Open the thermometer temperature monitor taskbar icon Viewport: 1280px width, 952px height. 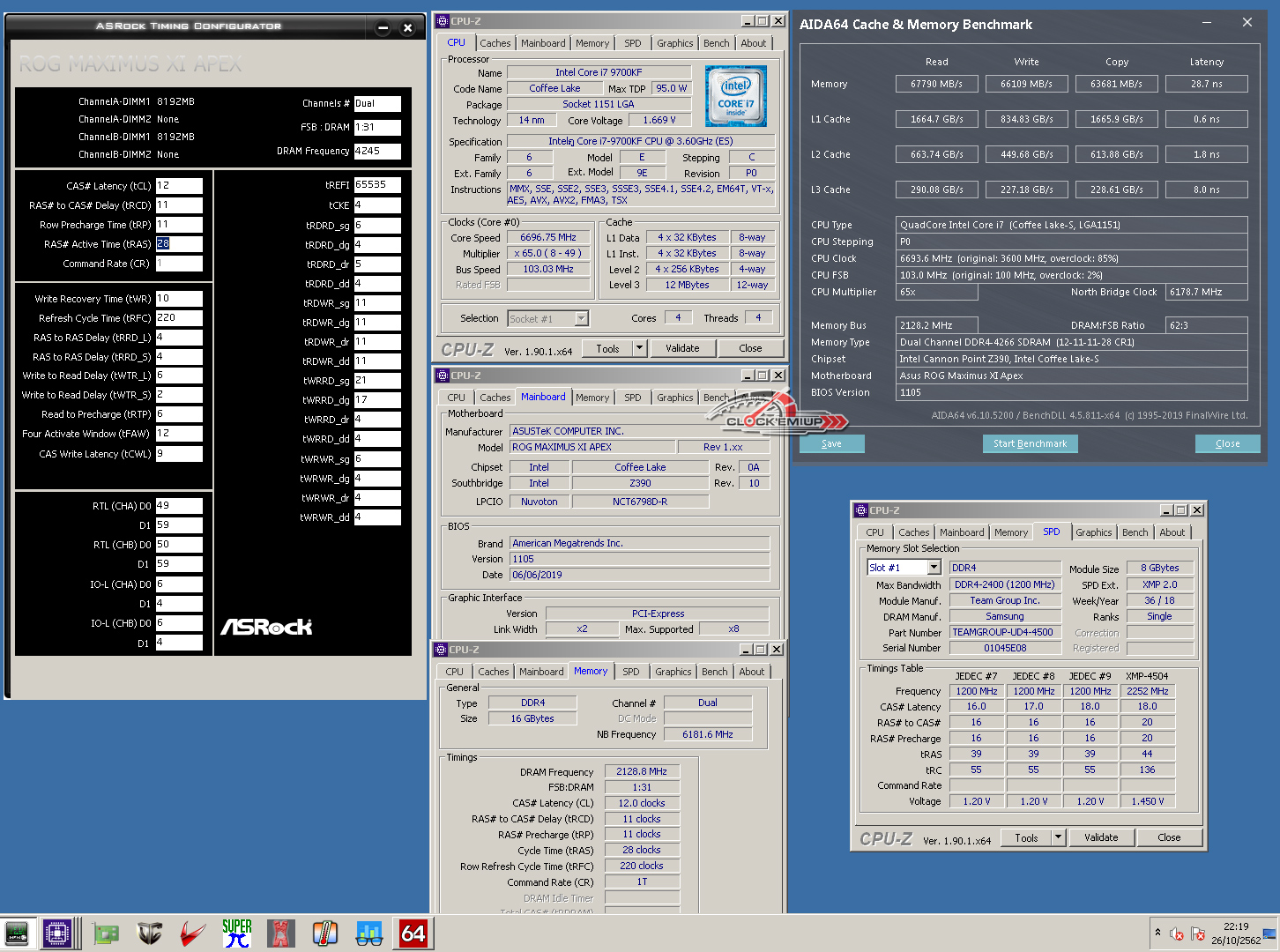[325, 933]
